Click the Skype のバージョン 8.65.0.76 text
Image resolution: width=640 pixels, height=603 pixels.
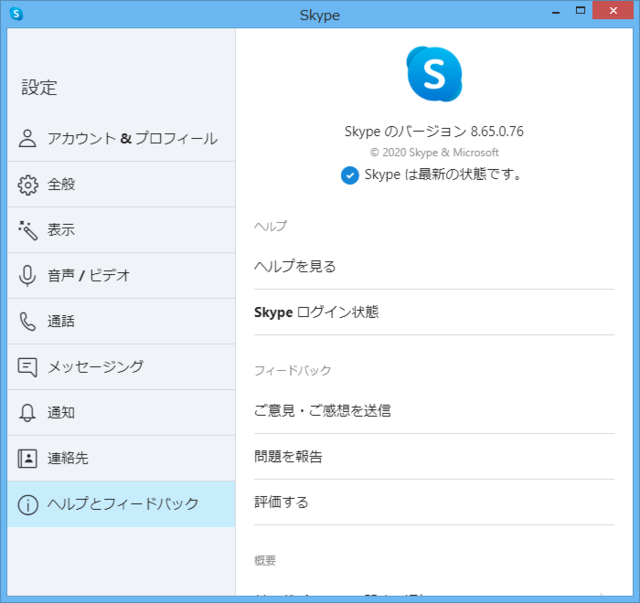tap(434, 131)
